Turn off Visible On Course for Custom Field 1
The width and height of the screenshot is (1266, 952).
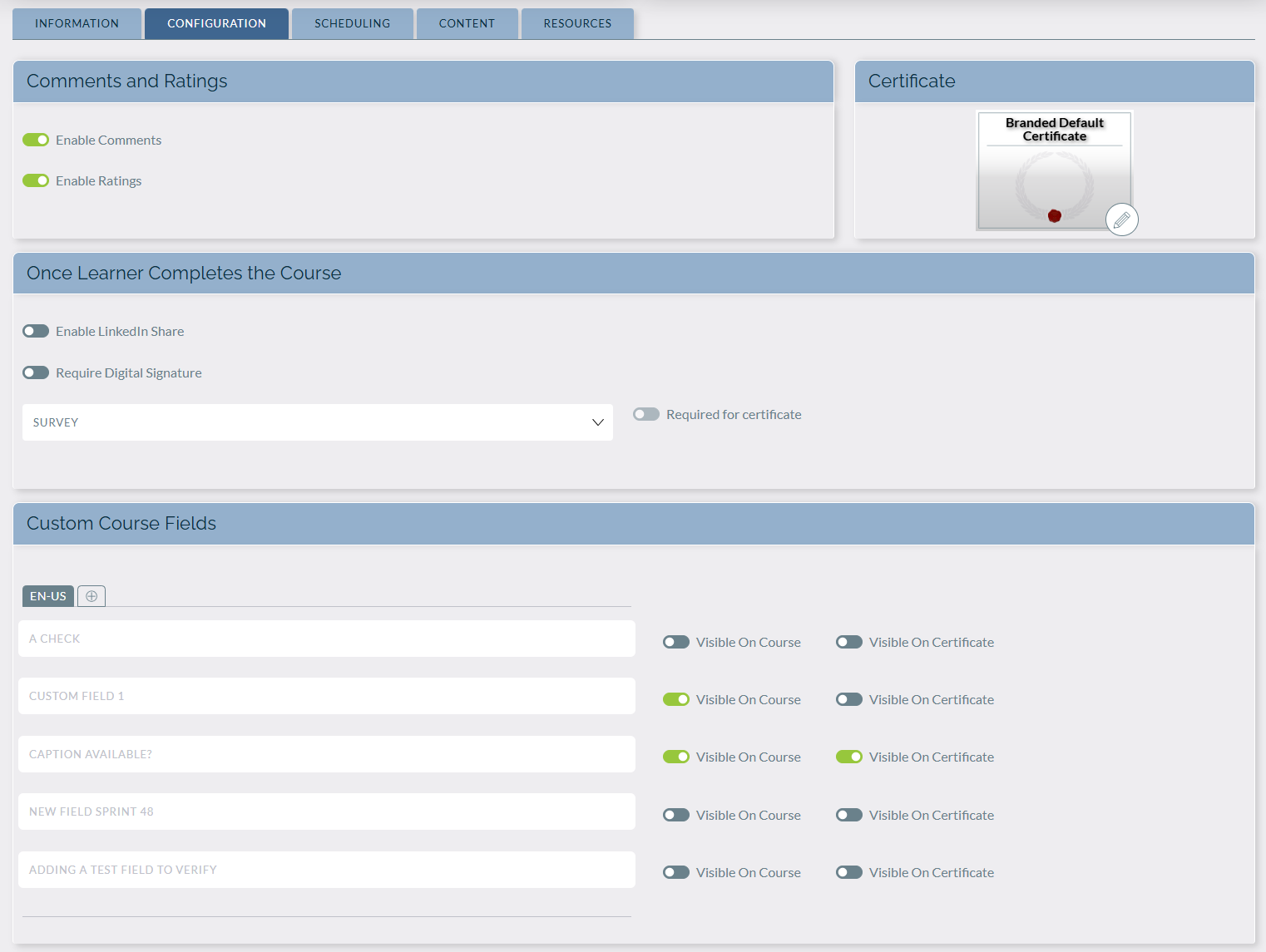tap(675, 699)
